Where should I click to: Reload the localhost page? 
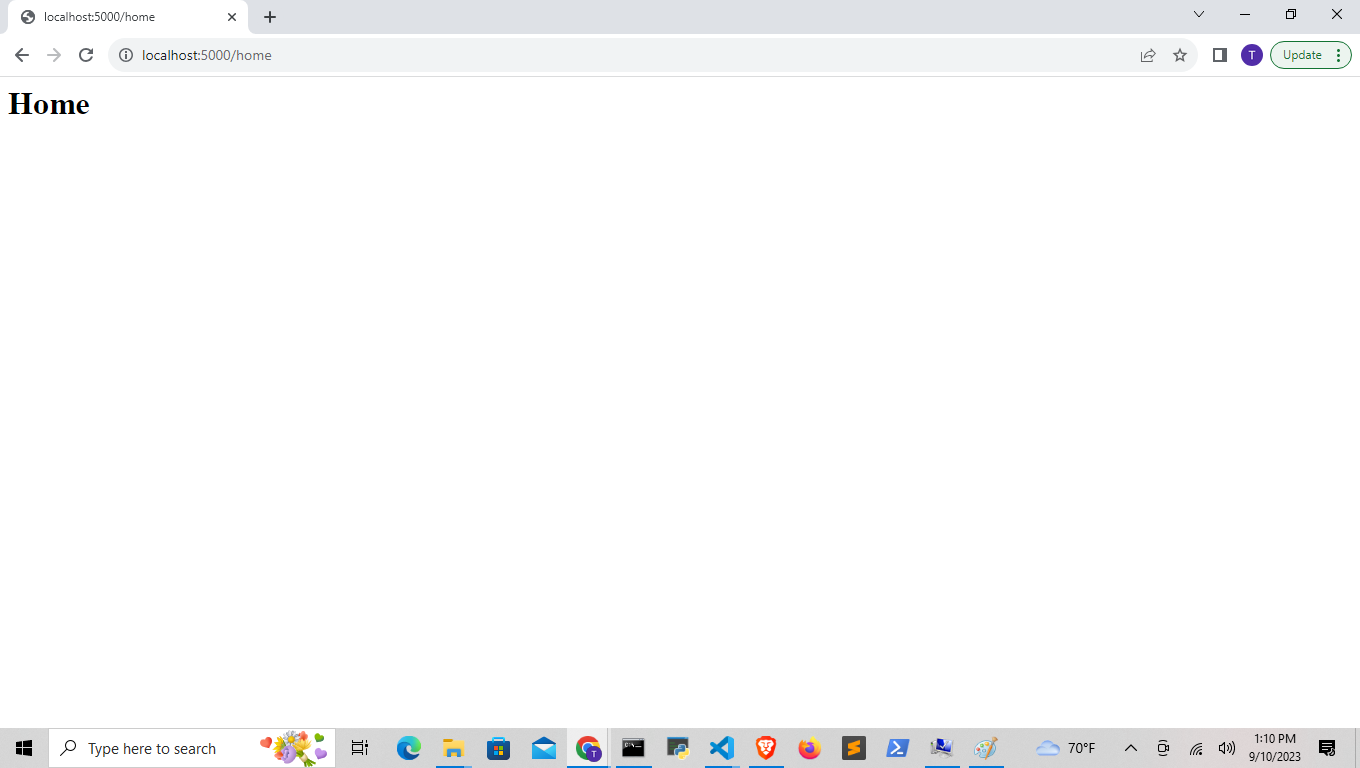pyautogui.click(x=86, y=55)
